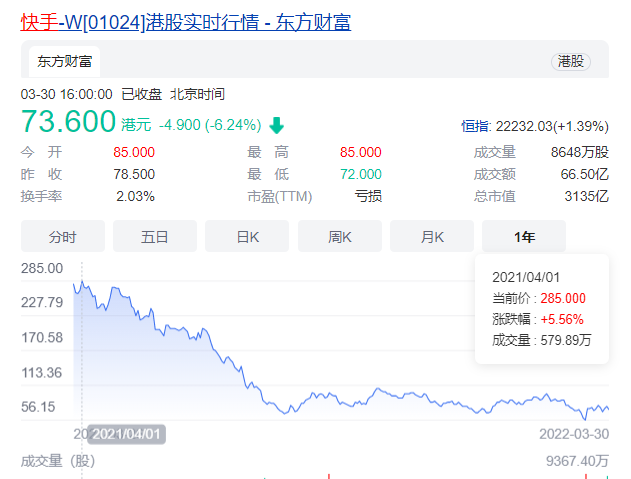Click the 已收盘 market status text
This screenshot has height=479, width=631.
[x=142, y=95]
